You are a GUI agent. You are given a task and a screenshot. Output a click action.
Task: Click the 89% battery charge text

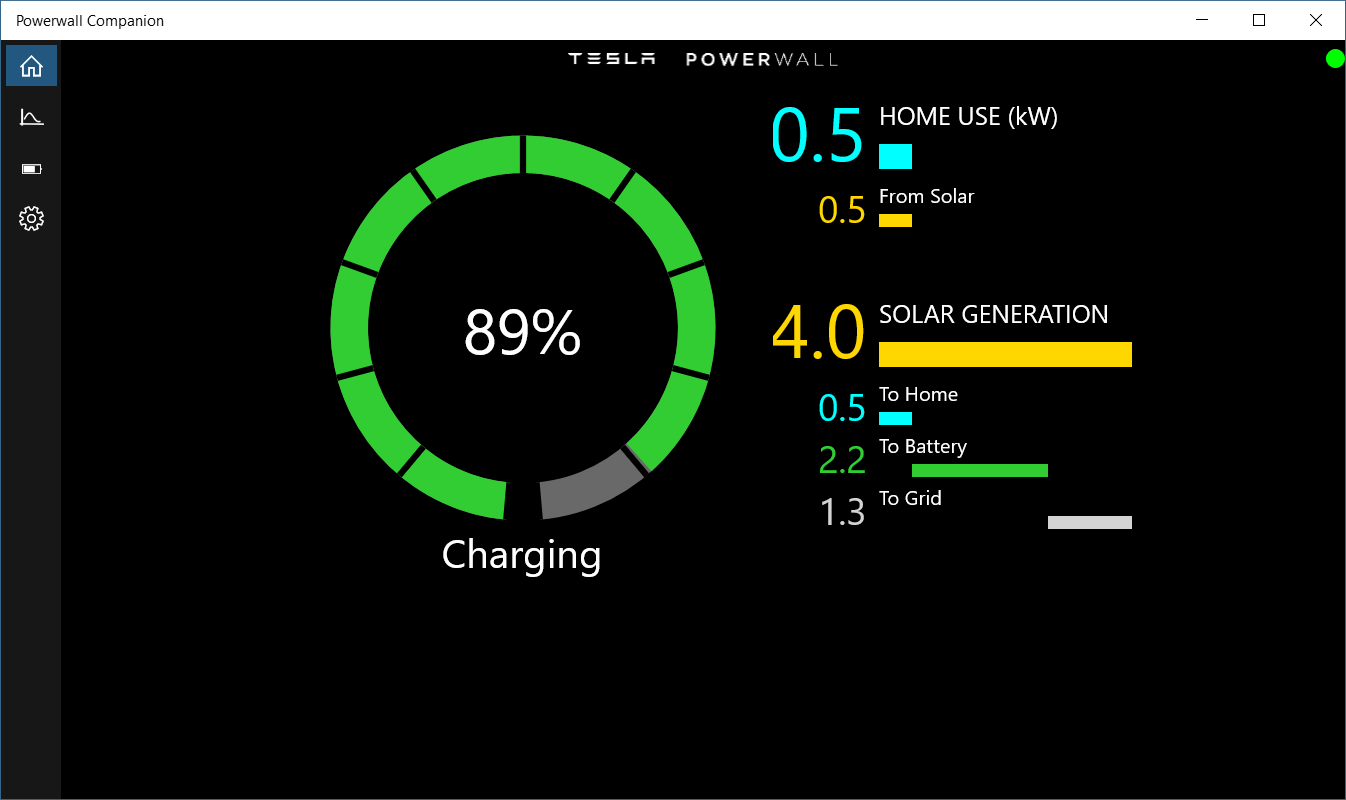(522, 333)
